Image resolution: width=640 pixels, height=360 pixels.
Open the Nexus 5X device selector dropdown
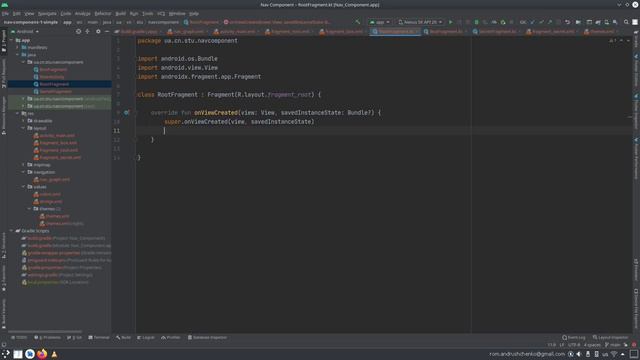[x=420, y=22]
